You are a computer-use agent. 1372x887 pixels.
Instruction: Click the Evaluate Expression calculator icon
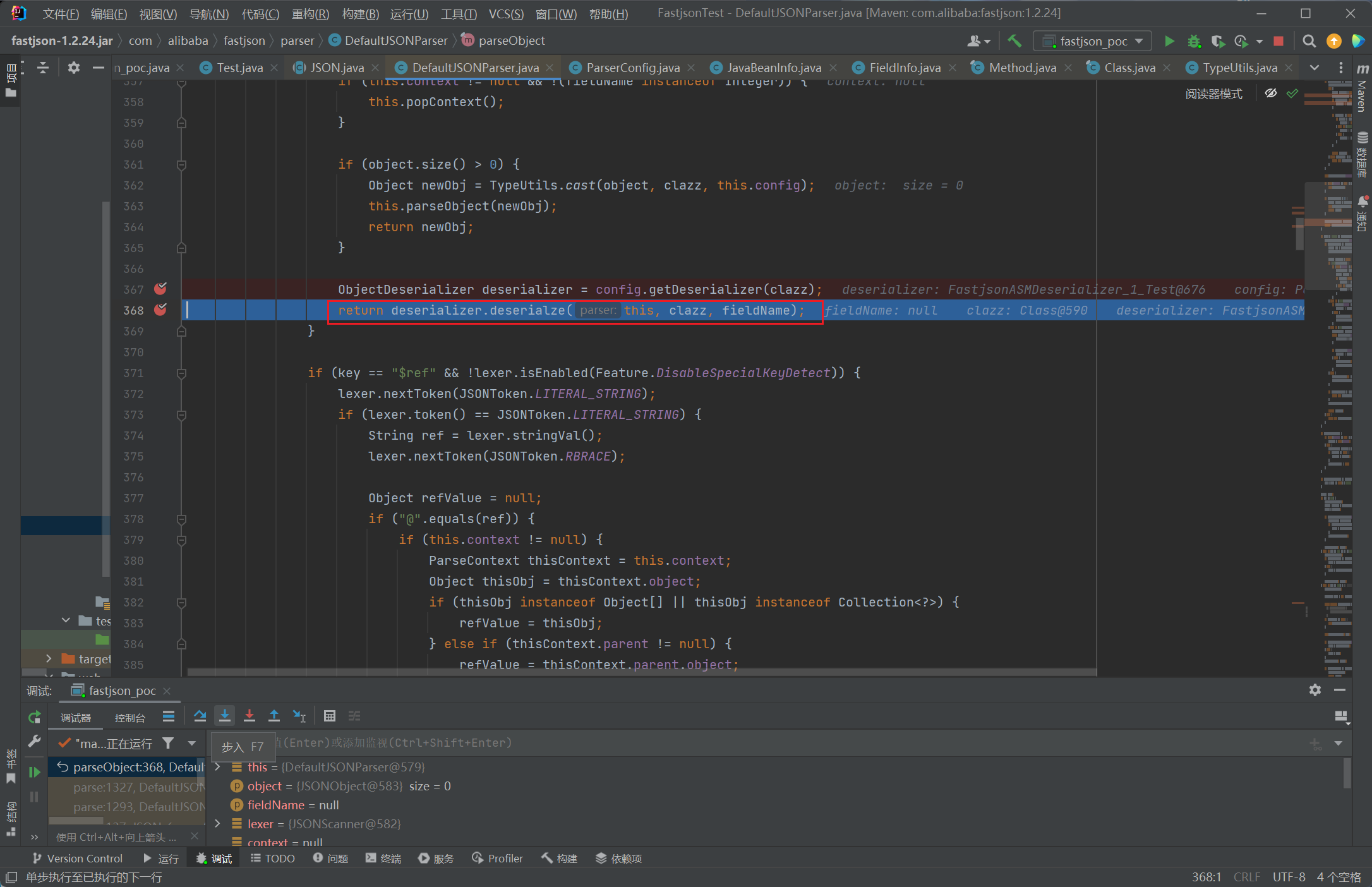[329, 716]
